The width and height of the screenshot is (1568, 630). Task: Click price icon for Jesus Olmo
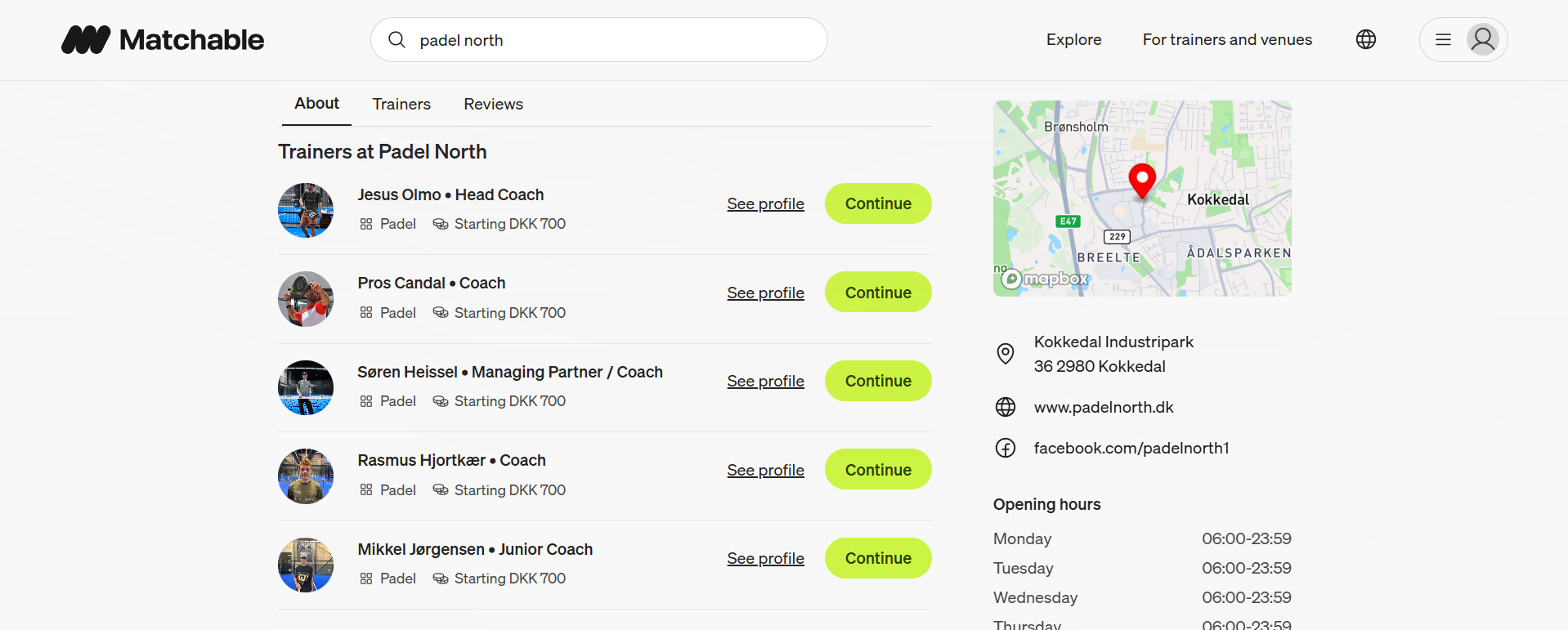tap(441, 224)
